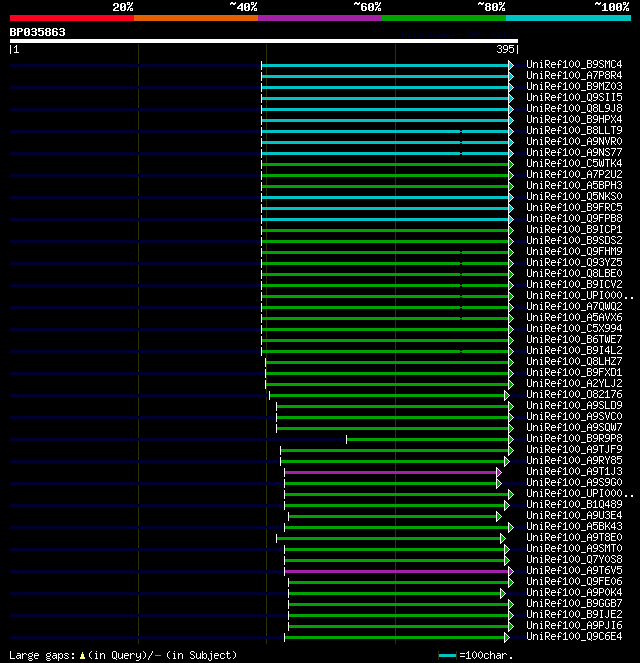Select the UniRef100_A5AVX6 label
The image size is (640, 663).
(574, 317)
